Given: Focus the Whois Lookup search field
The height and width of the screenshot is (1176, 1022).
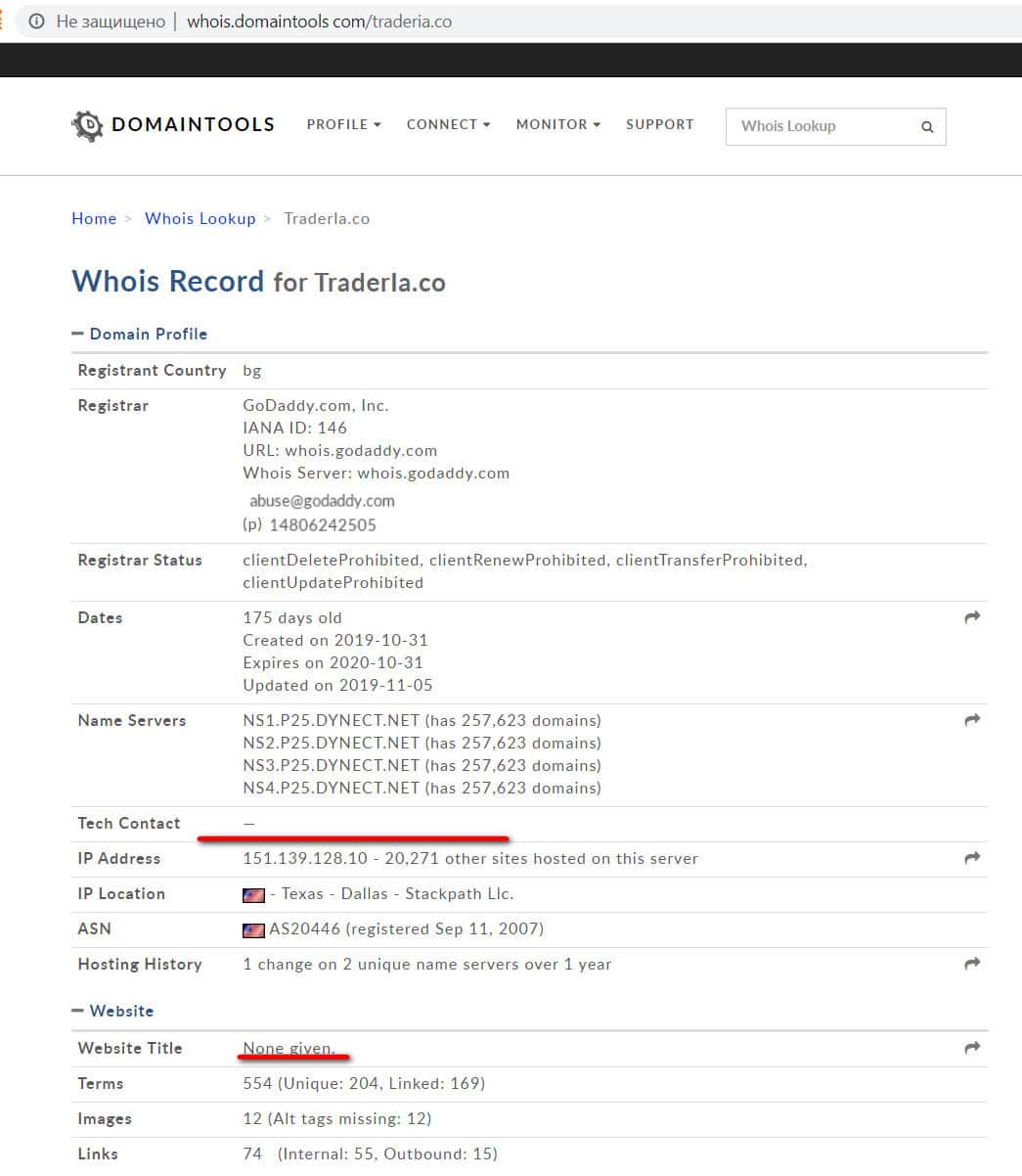Looking at the screenshot, I should [x=822, y=126].
